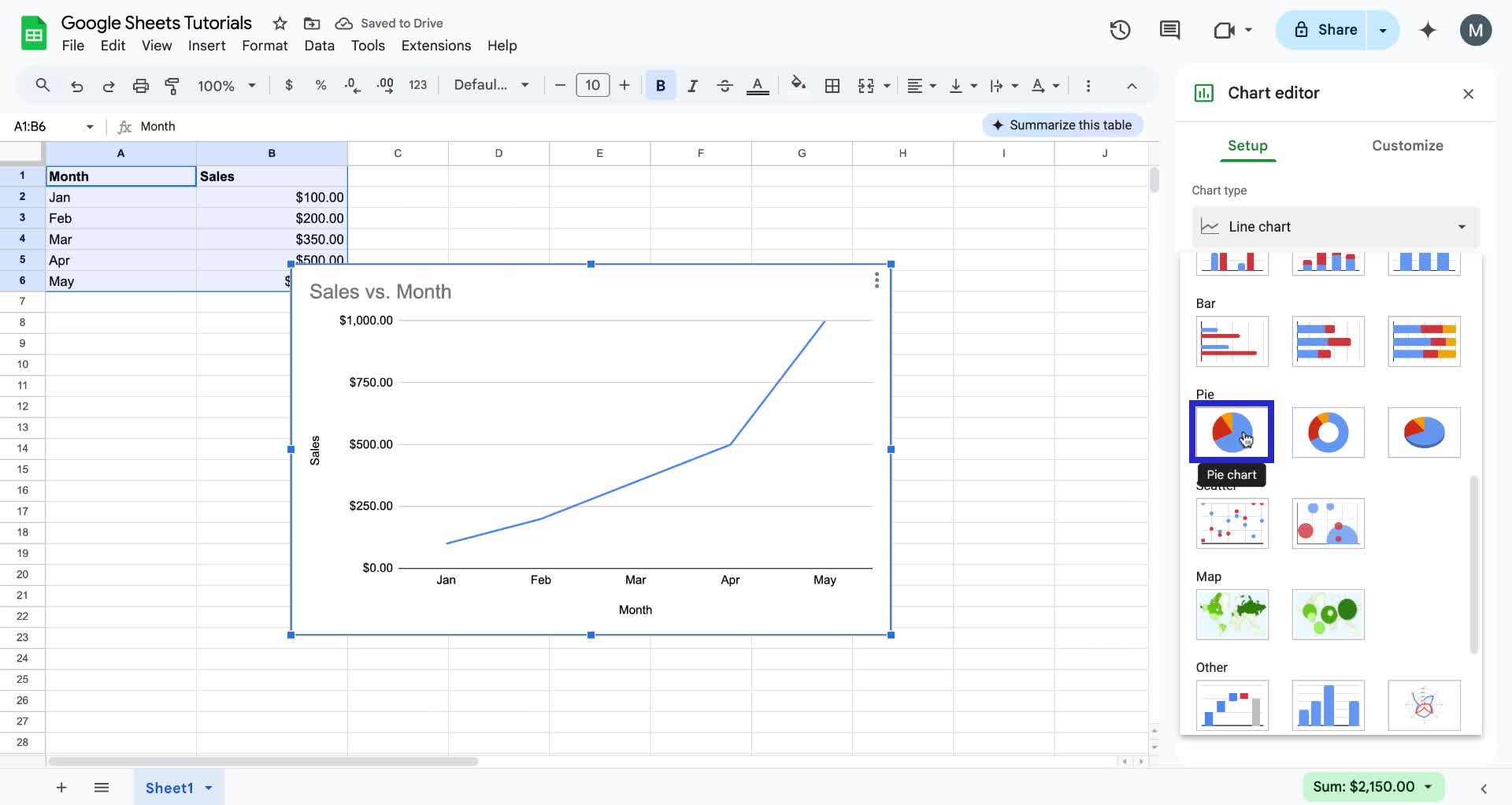
Task: Open the text color picker
Action: (x=758, y=85)
